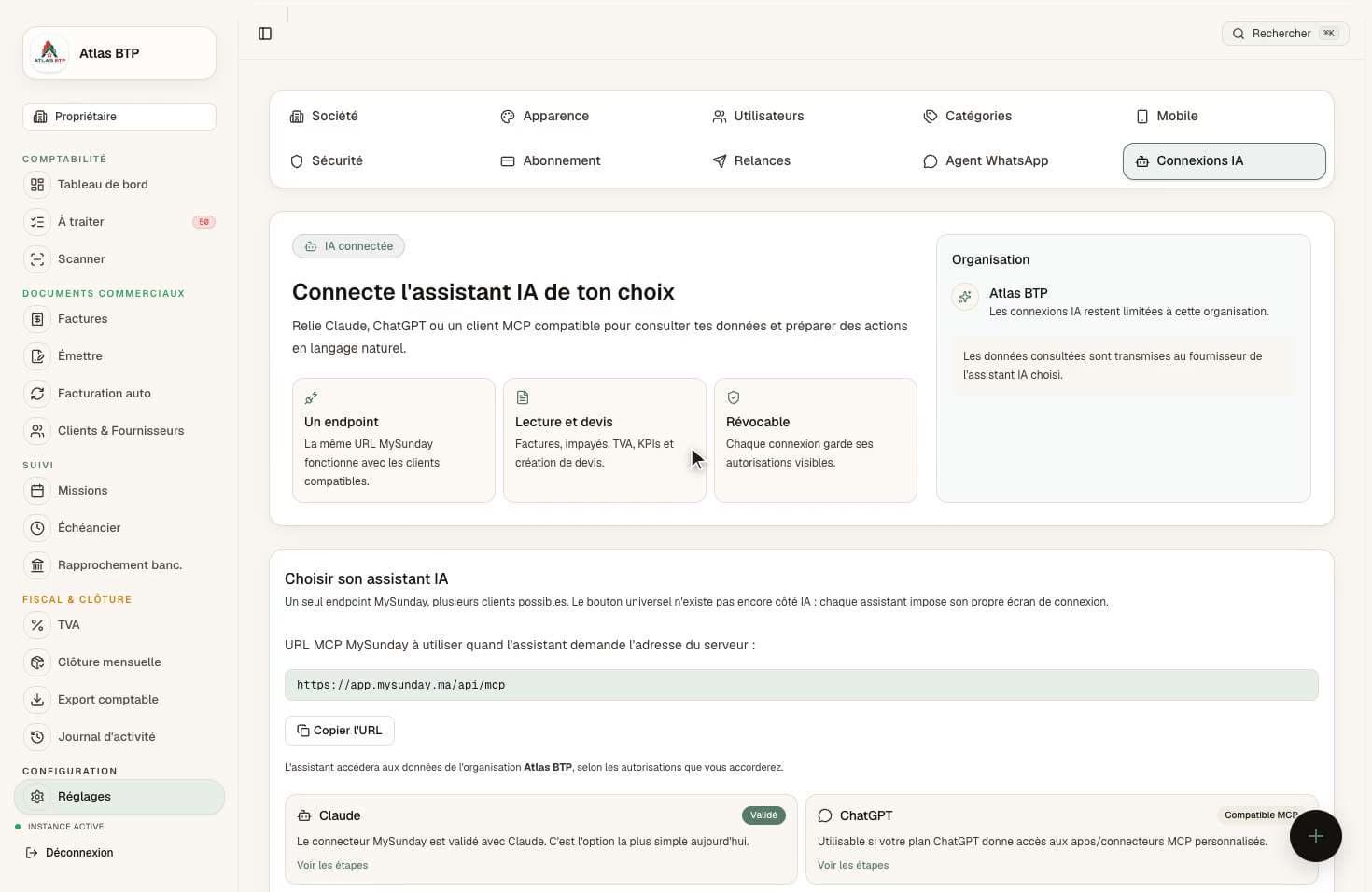Click the MCP URL code field

point(802,685)
